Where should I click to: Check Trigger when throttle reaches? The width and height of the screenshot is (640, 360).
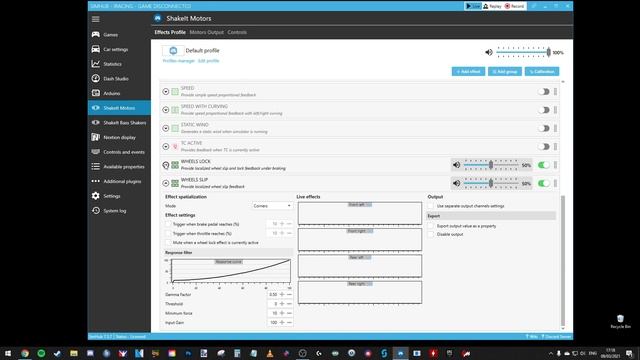click(x=168, y=233)
